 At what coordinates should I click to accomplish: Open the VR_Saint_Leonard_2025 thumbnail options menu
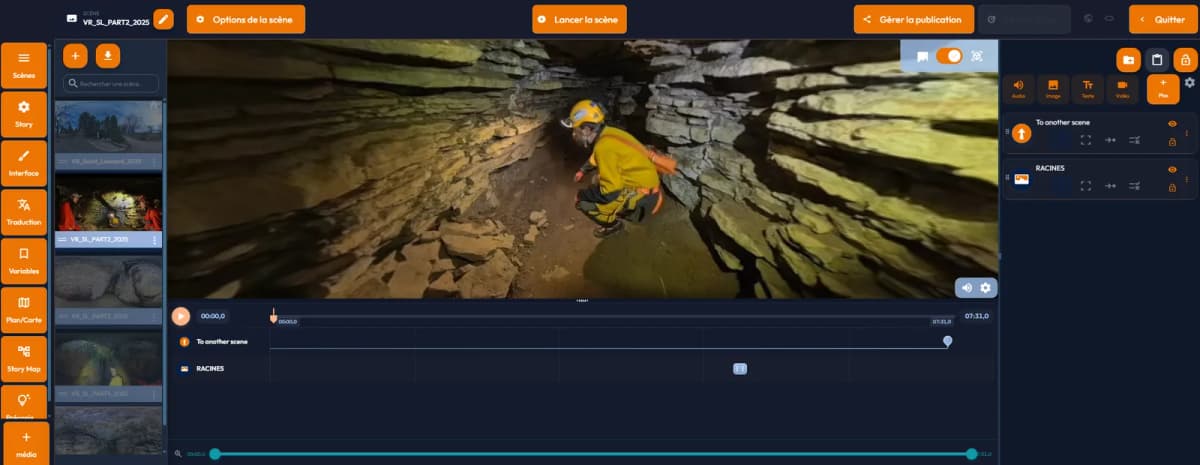point(154,161)
